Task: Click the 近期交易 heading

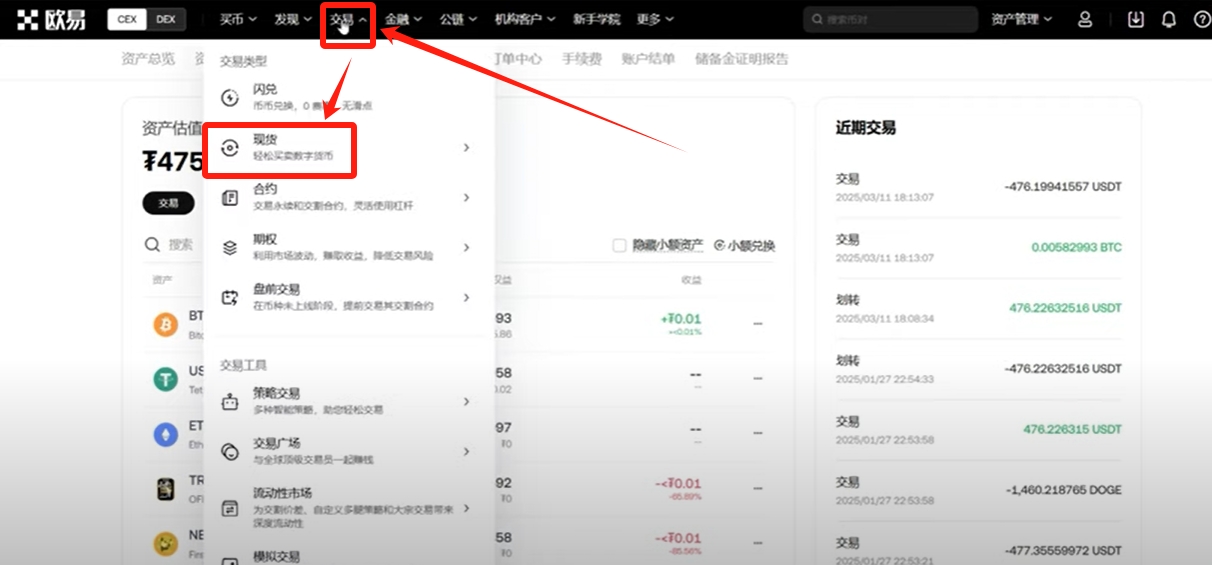Action: click(866, 128)
